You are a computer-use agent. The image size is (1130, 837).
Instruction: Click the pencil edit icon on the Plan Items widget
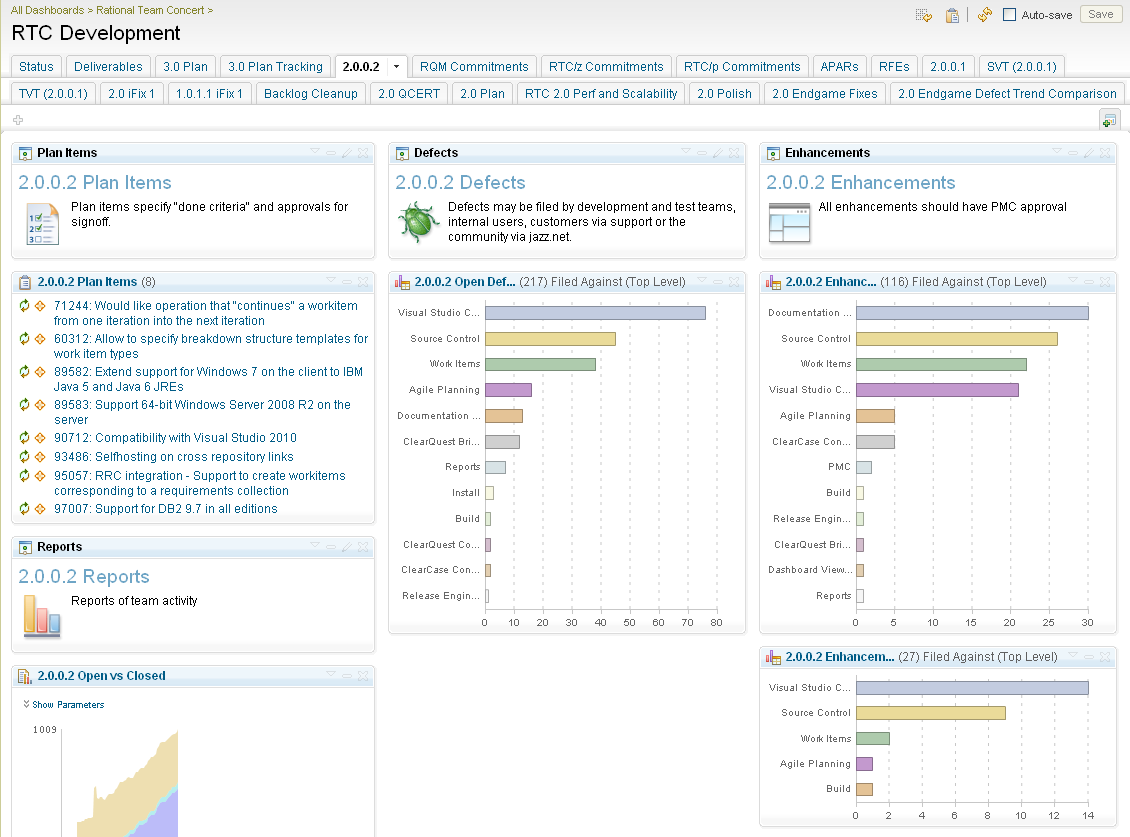pos(347,153)
